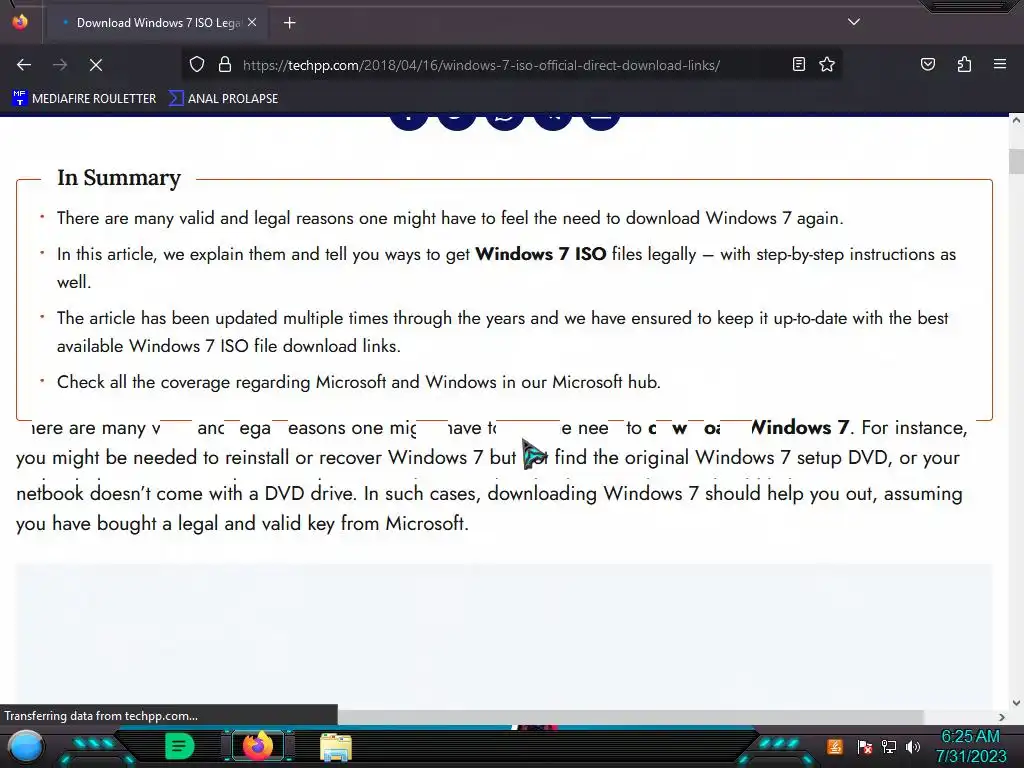This screenshot has height=768, width=1024.
Task: Click 'The article has been updated' summary bullet
Action: (x=502, y=332)
